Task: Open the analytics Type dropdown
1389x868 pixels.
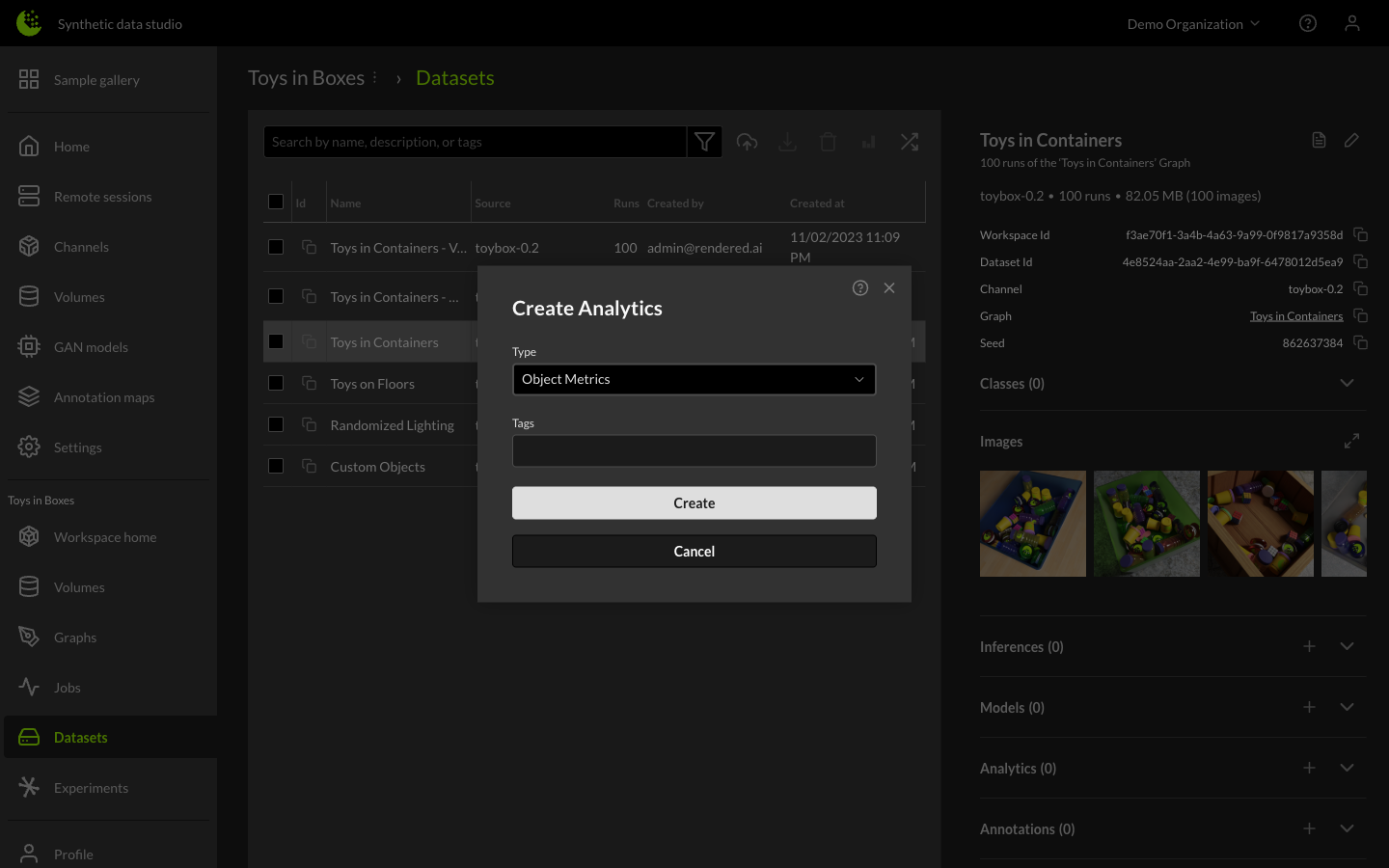Action: click(x=694, y=379)
